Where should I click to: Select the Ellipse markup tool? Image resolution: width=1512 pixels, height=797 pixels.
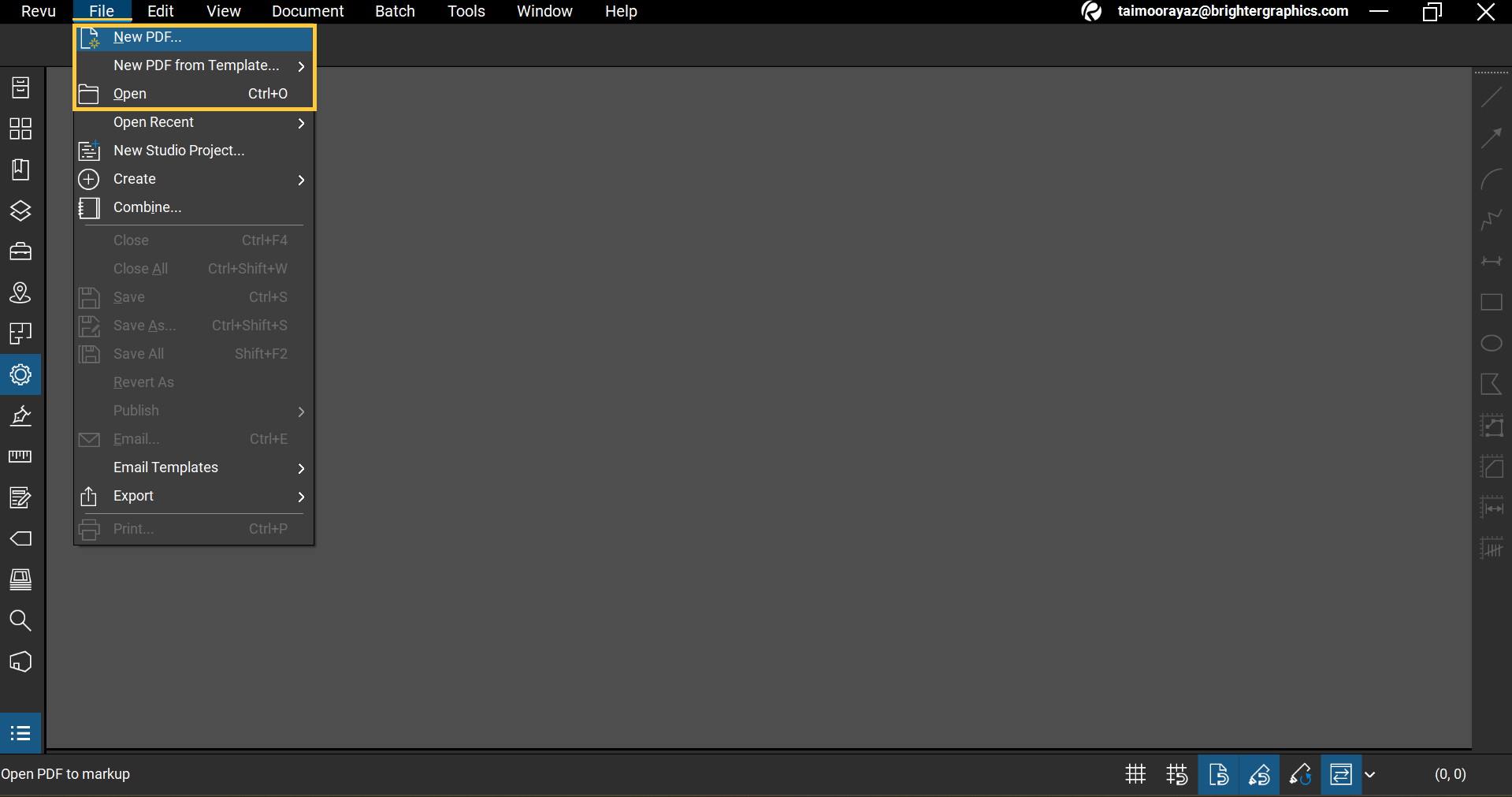(1491, 343)
